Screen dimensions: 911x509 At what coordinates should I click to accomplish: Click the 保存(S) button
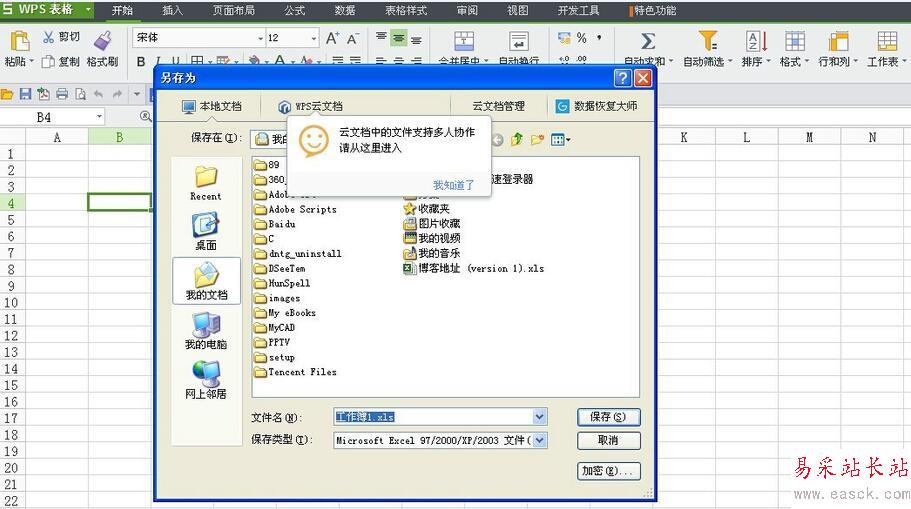(x=608, y=417)
